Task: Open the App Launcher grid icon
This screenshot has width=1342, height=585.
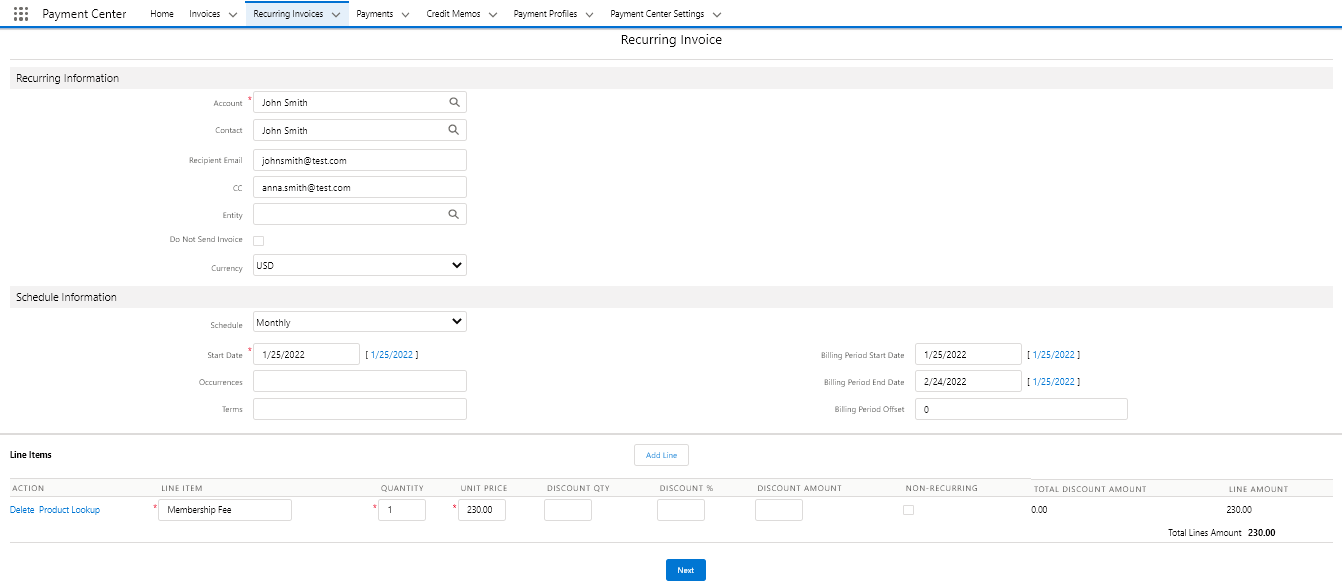Action: coord(21,14)
